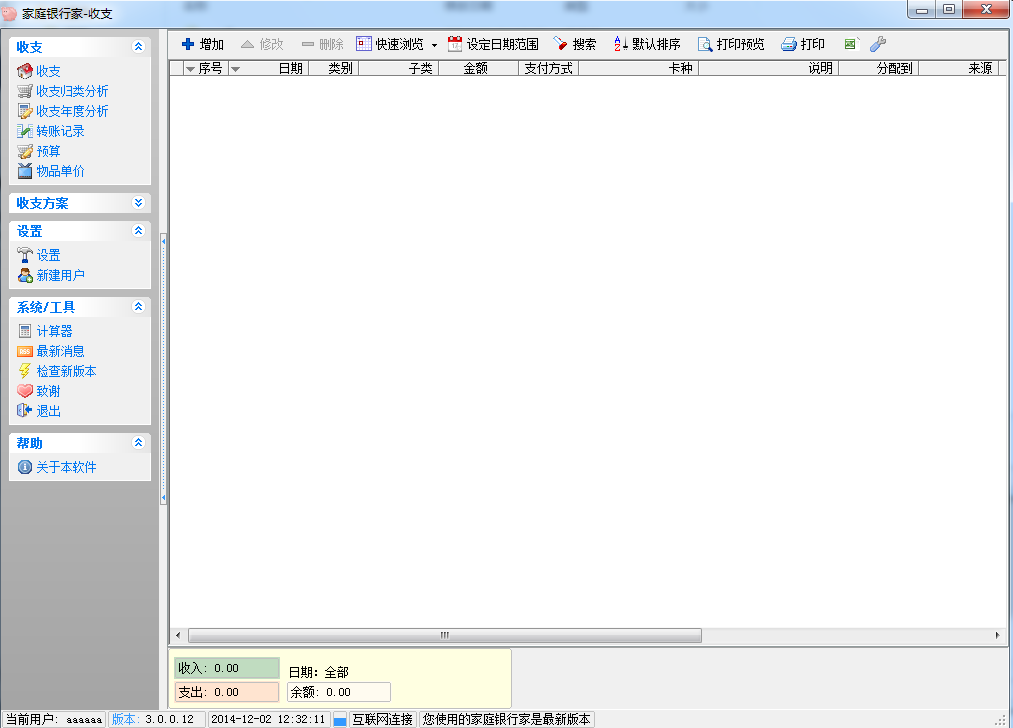Click 默认排序 A-Z sort icon

pyautogui.click(x=621, y=44)
